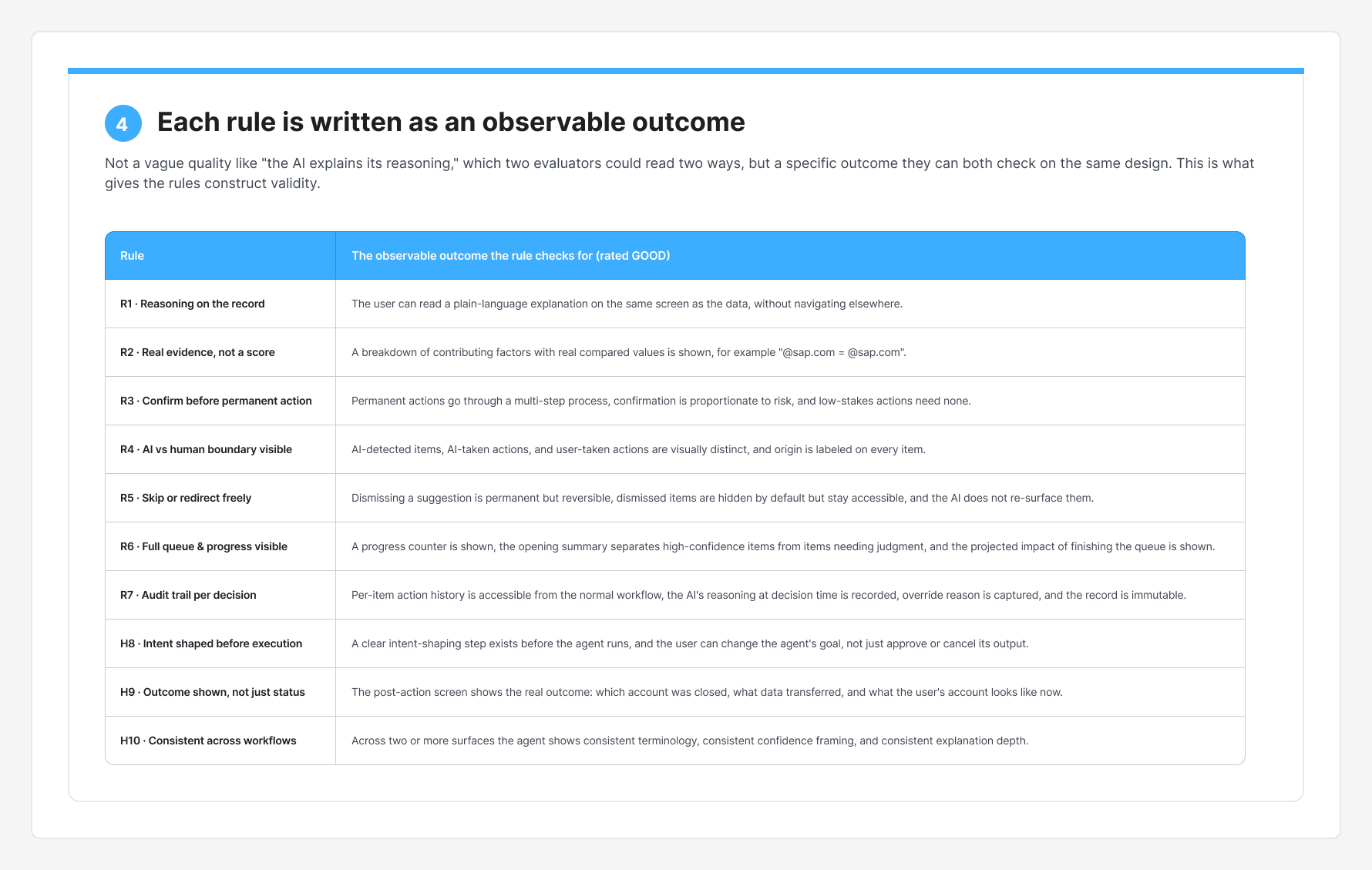Select 'R3 · Confirm before permanent action' cell
The image size is (1372, 870).
(220, 401)
